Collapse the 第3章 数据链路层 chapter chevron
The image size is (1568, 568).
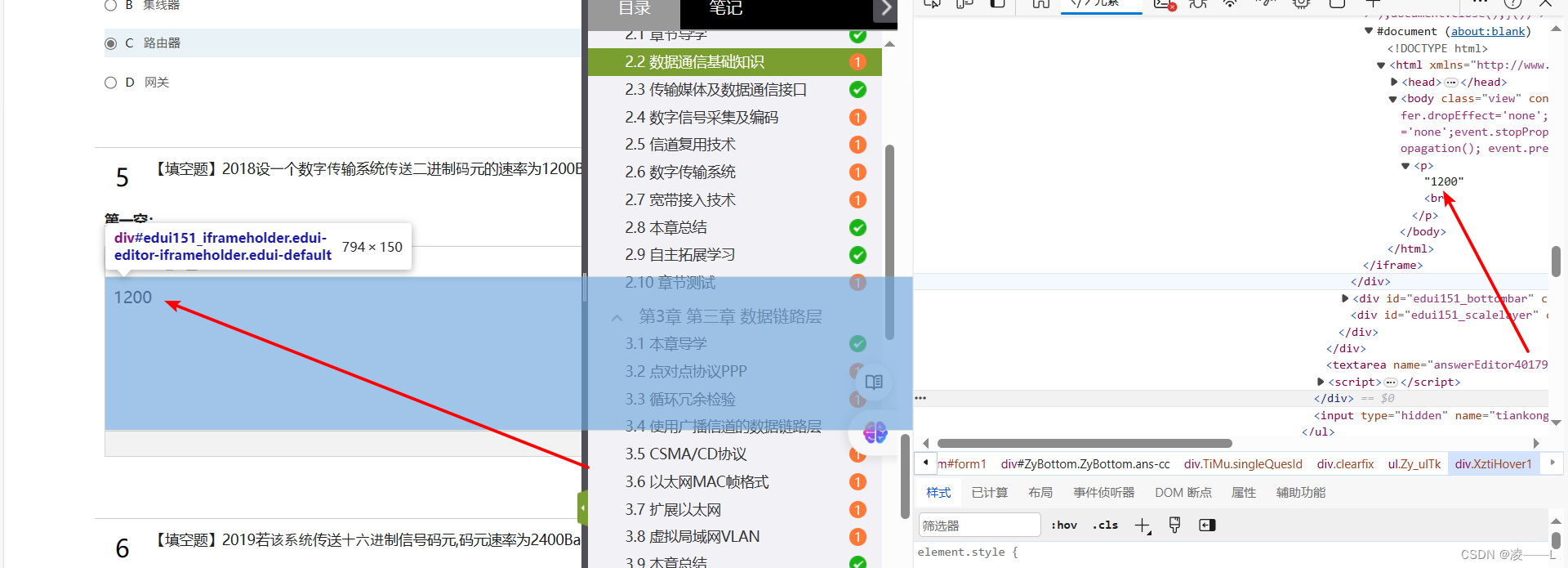[617, 317]
